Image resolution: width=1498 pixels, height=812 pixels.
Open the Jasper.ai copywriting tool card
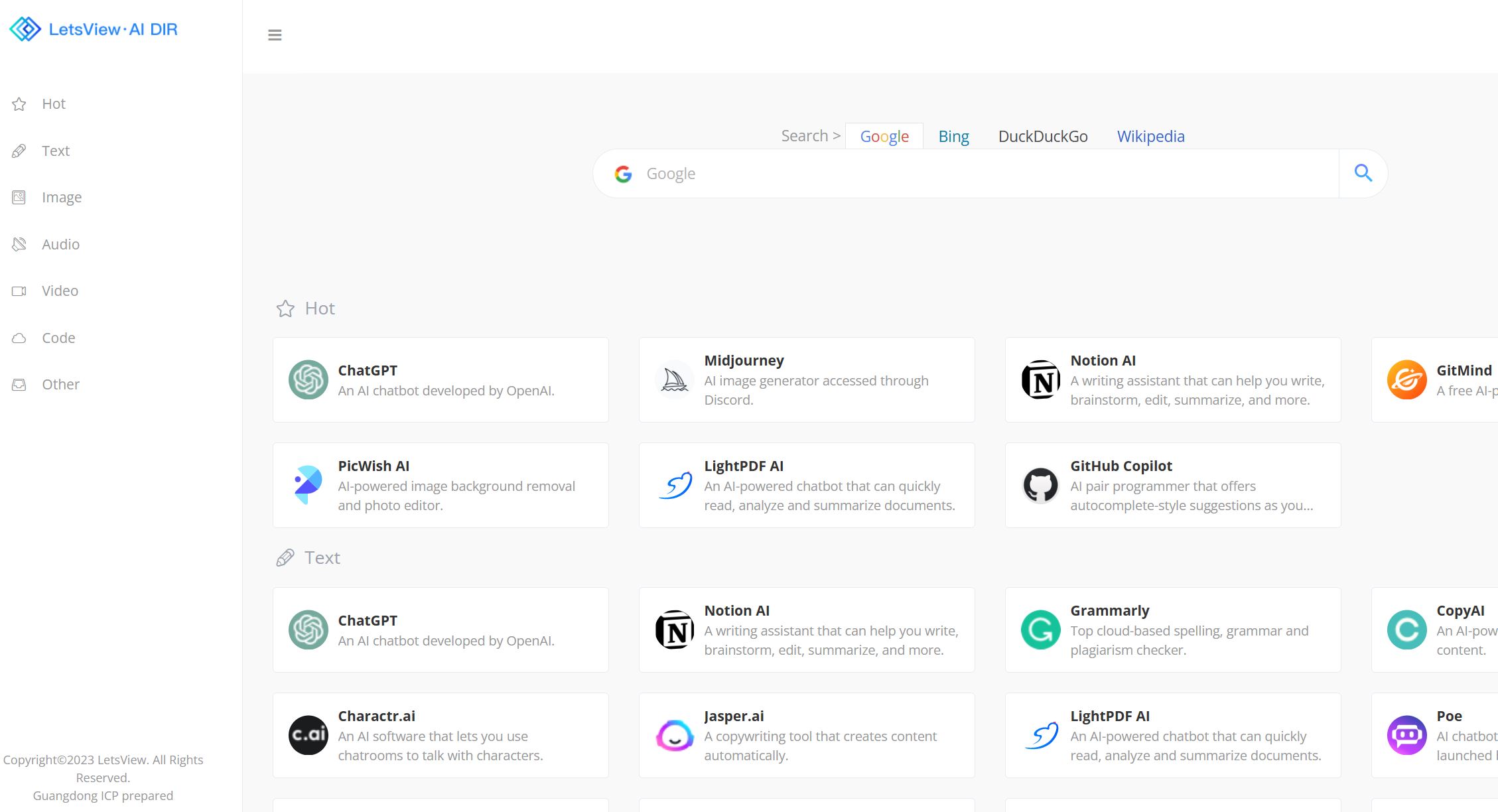pos(807,735)
